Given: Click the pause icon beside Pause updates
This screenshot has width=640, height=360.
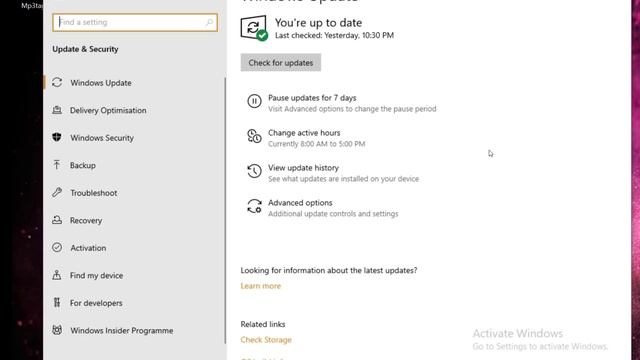Looking at the screenshot, I should click(x=254, y=101).
